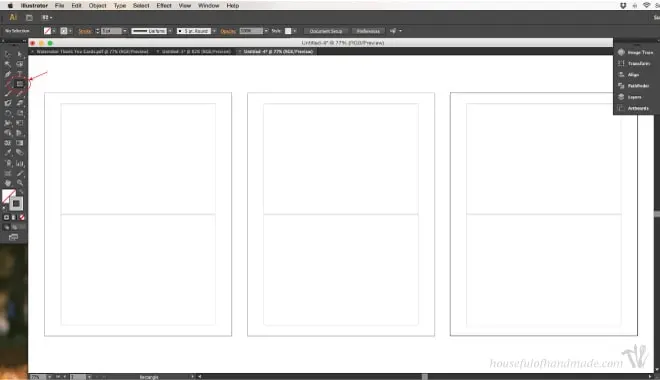Select the Magic Wand tool

click(8, 64)
